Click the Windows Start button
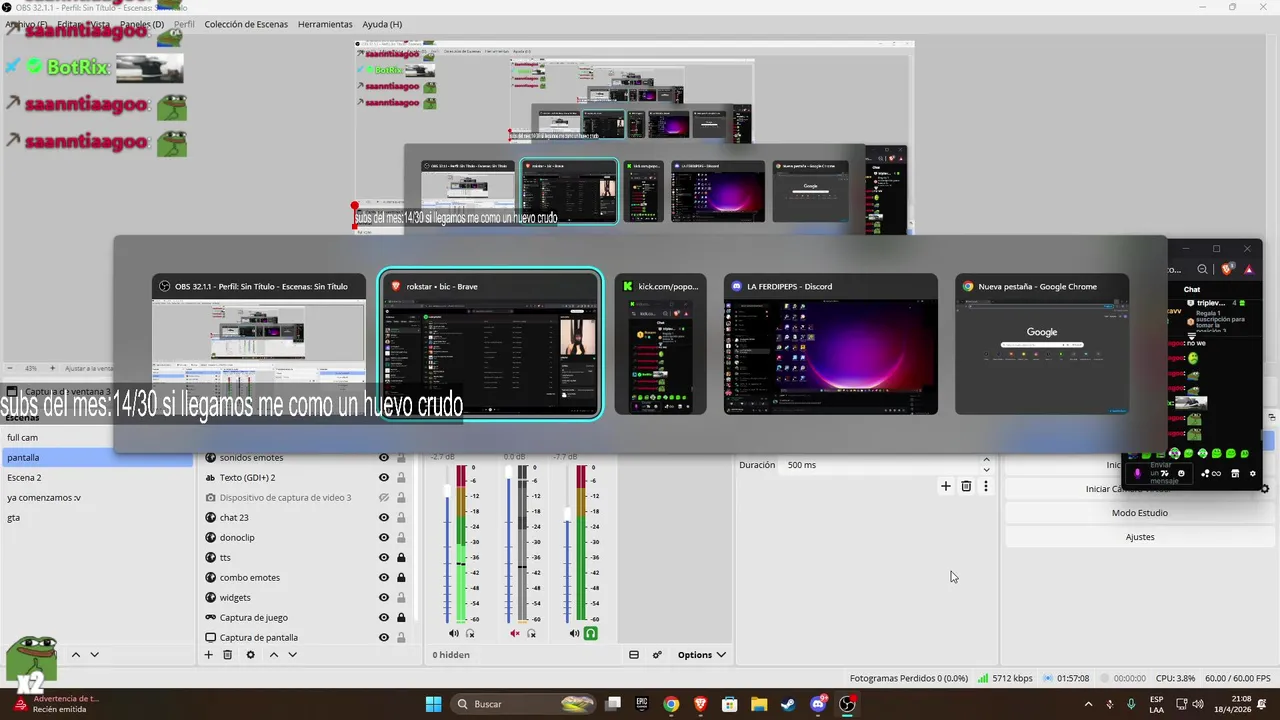Image resolution: width=1280 pixels, height=720 pixels. [x=434, y=704]
